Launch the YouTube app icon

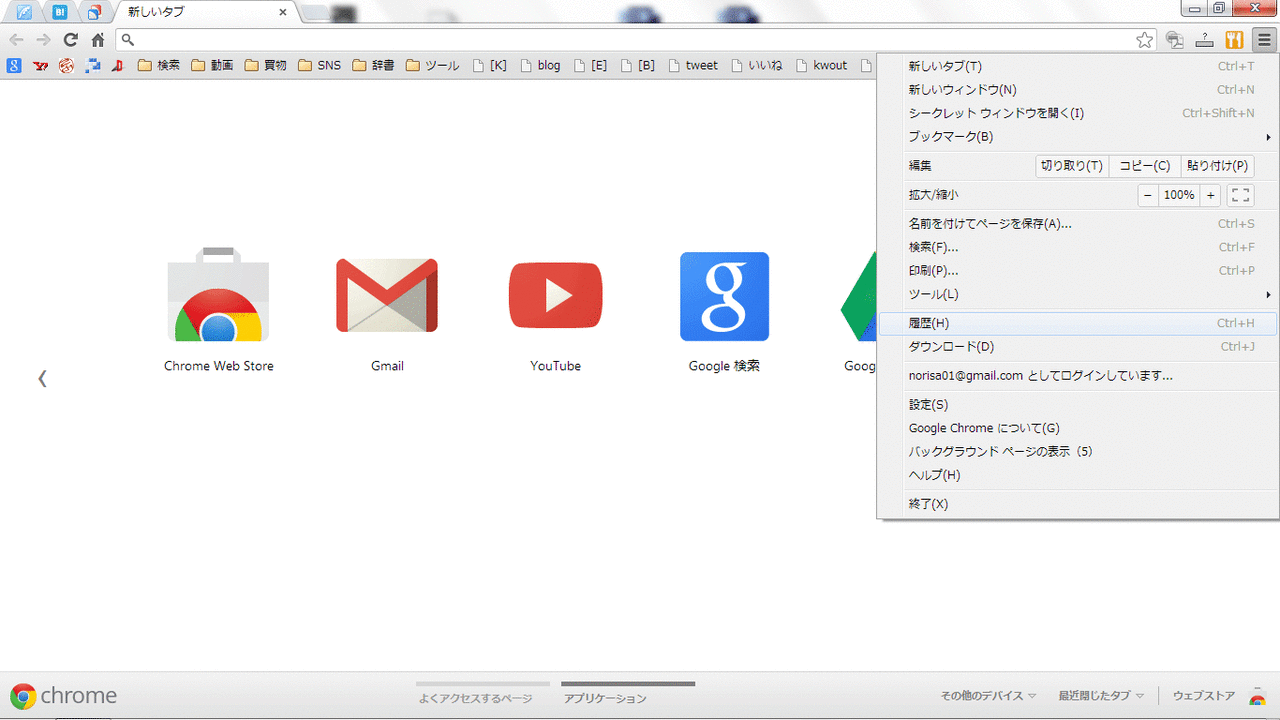tap(555, 295)
